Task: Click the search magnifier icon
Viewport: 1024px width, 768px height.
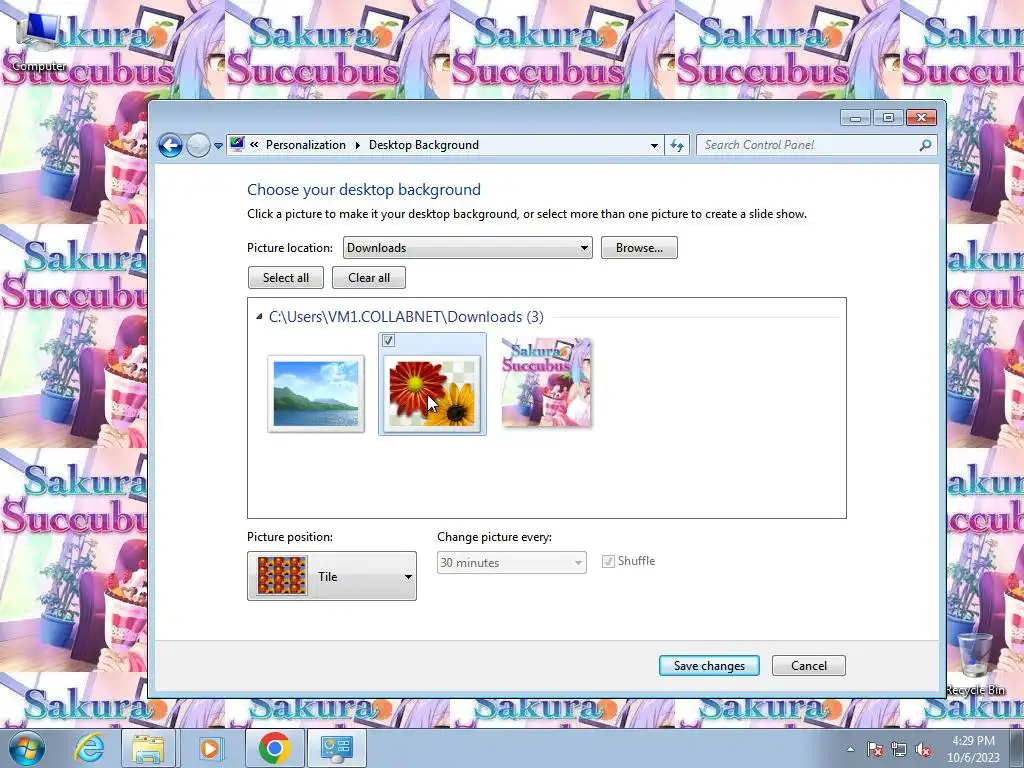Action: pyautogui.click(x=925, y=145)
